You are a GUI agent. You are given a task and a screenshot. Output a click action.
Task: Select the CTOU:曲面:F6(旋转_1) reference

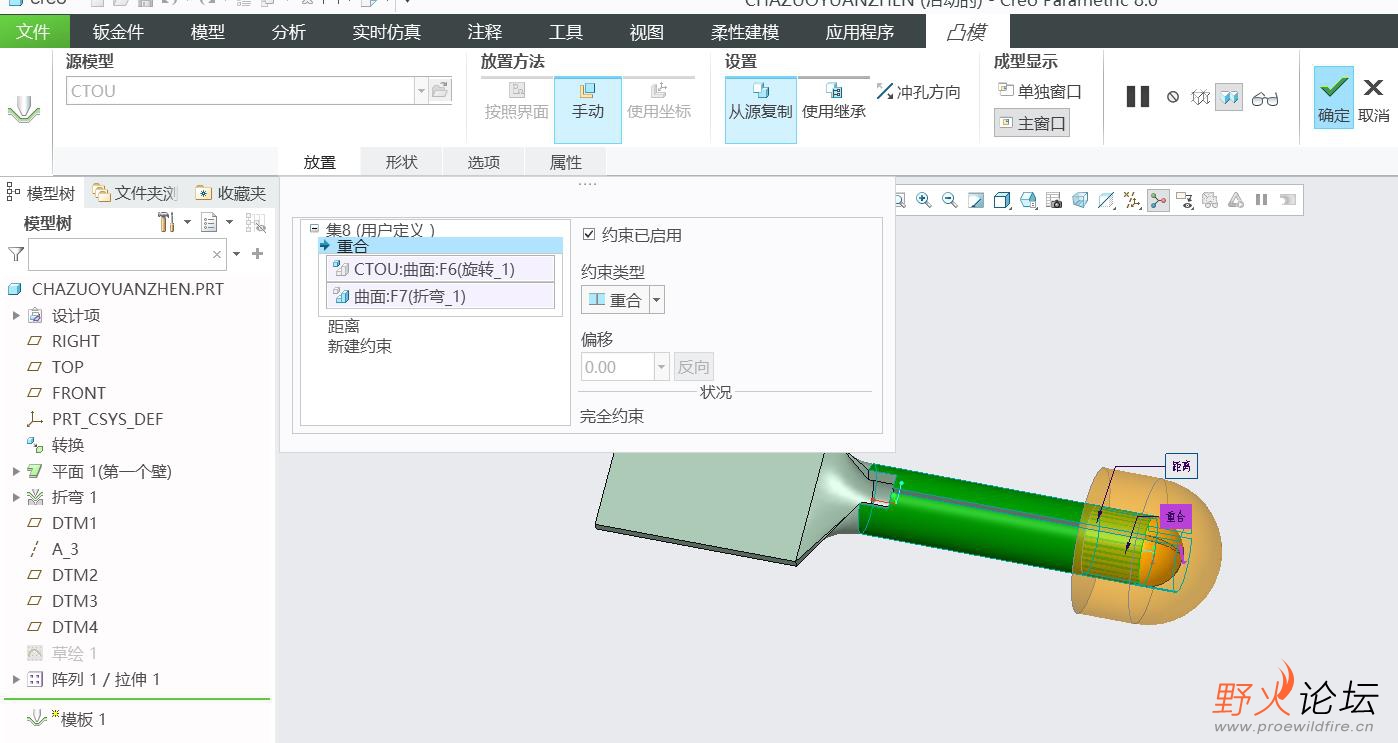440,269
